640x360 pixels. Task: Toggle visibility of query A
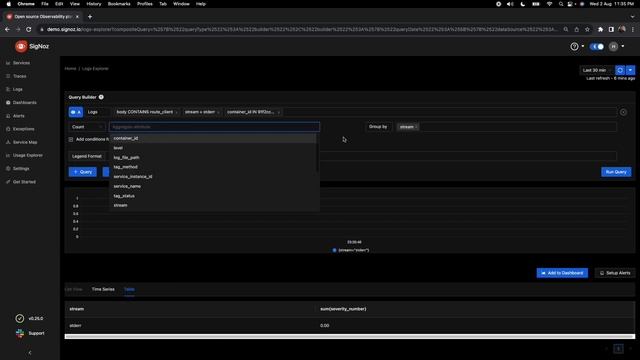pyautogui.click(x=76, y=112)
